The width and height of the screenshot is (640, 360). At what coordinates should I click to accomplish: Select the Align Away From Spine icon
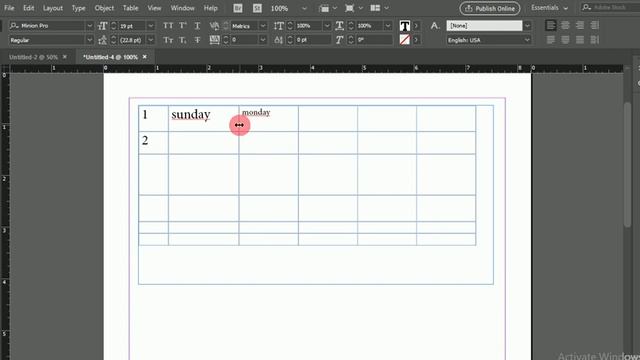(595, 40)
